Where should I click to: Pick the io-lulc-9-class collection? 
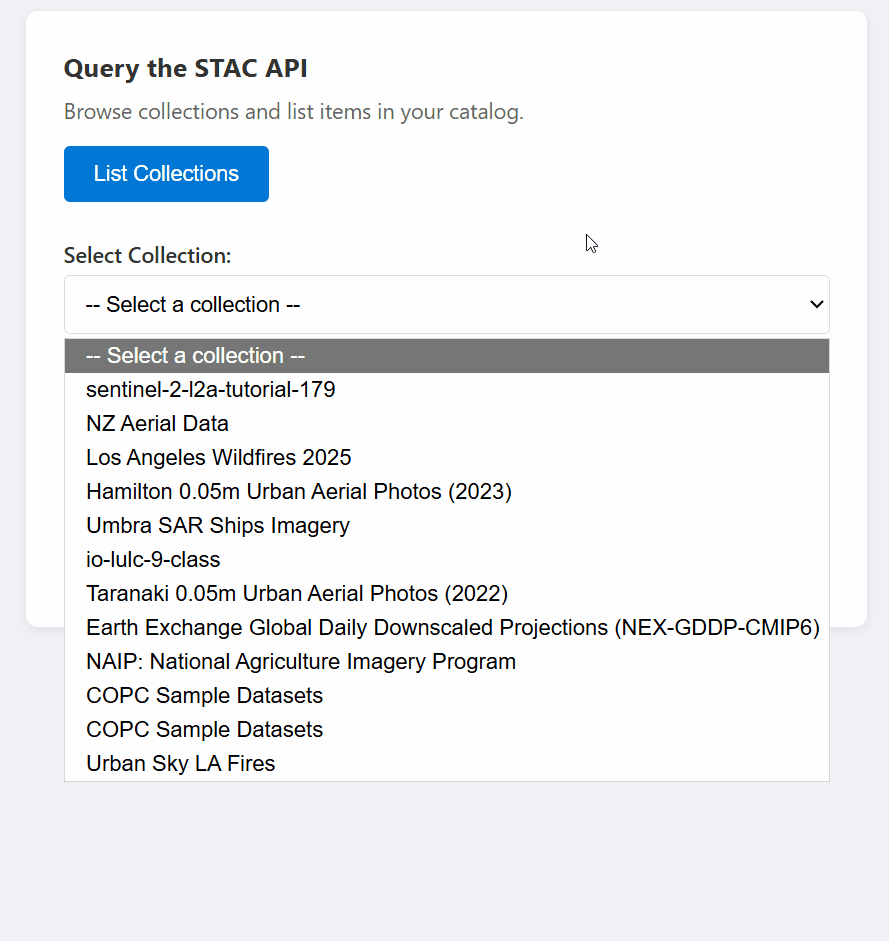click(153, 560)
